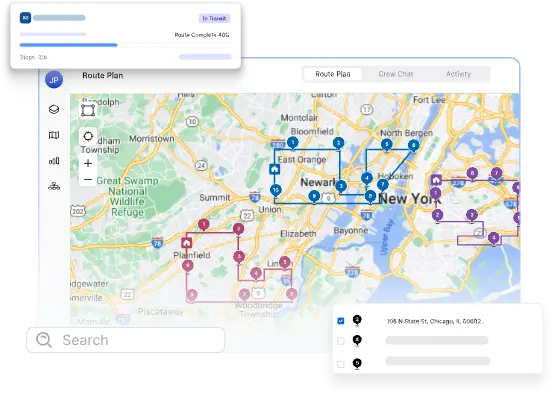
Task: Open the bar chart analytics icon
Action: click(54, 161)
